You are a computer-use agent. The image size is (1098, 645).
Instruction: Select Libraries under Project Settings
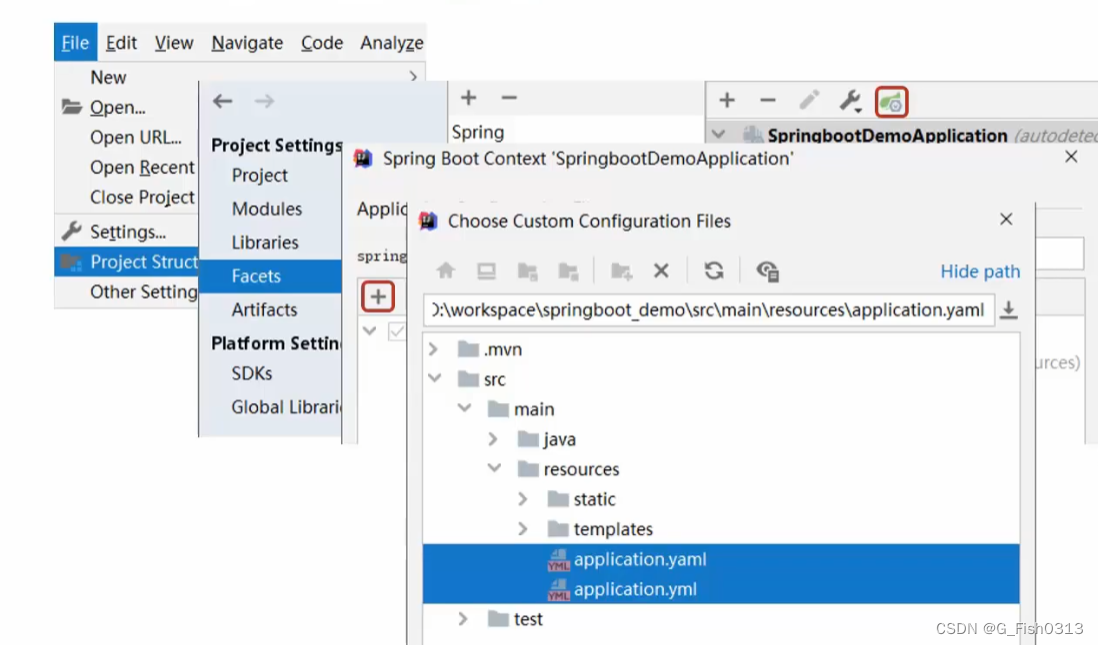pos(265,242)
